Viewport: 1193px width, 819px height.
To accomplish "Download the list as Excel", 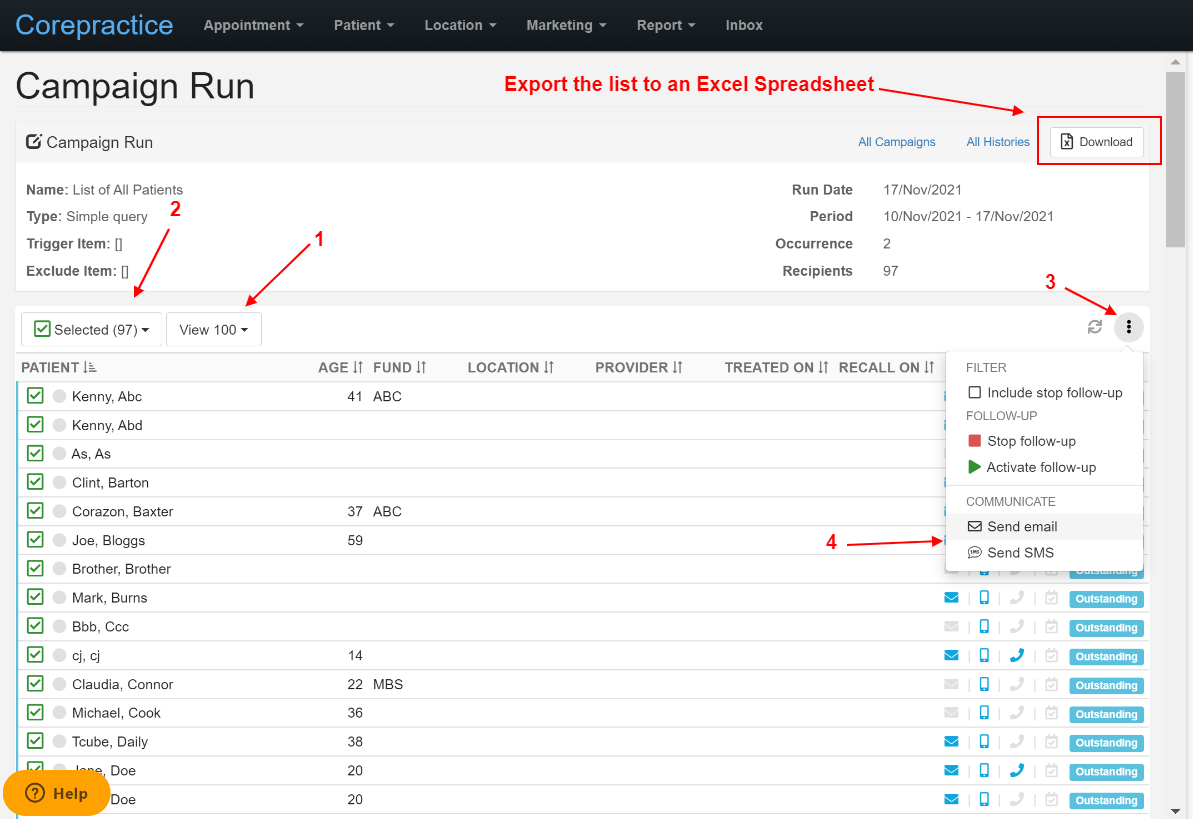I will tap(1096, 142).
